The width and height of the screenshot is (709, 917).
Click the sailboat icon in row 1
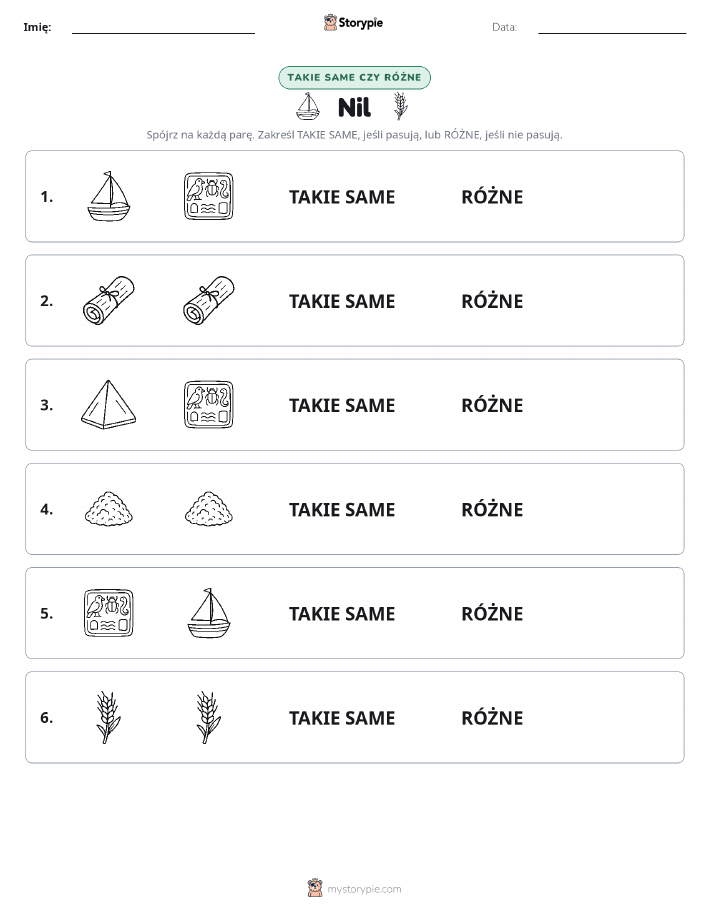click(x=109, y=196)
